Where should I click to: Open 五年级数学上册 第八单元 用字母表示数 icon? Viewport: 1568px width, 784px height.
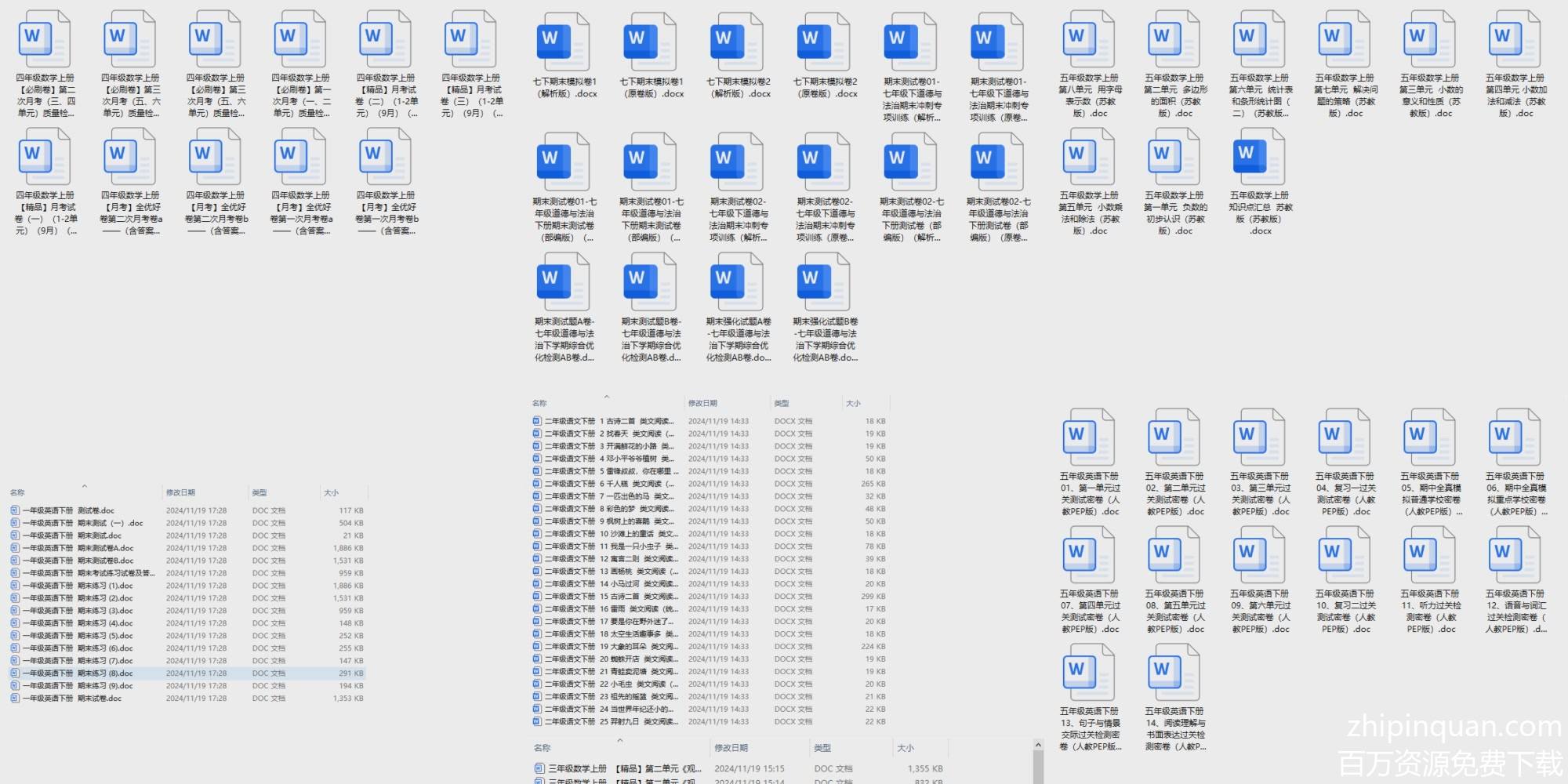(1089, 41)
